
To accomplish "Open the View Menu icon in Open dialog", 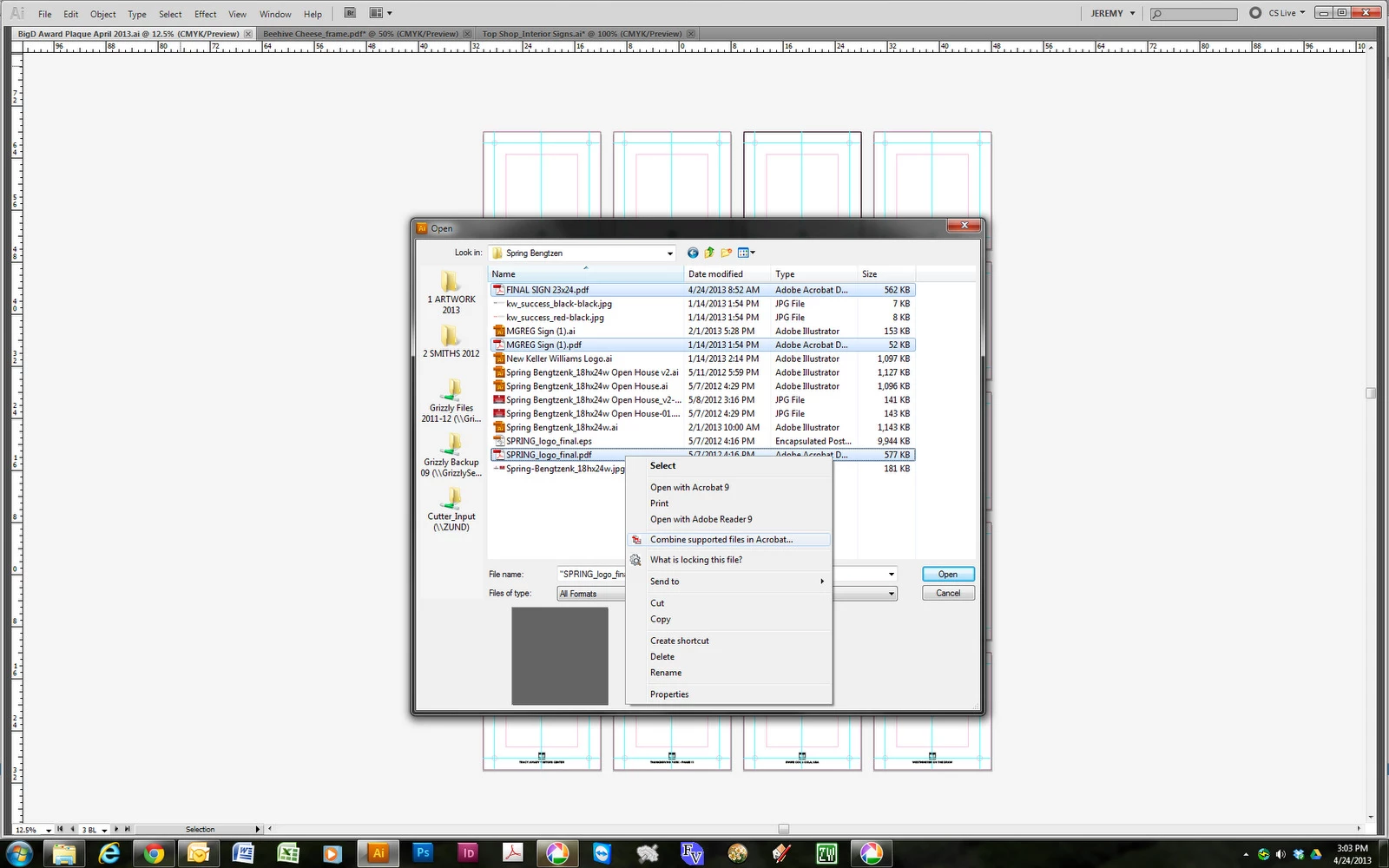I will (746, 253).
